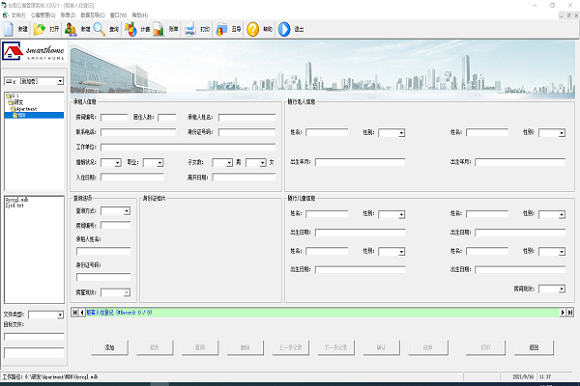
Task: Go to first record with navigator arrow
Action: [75, 312]
